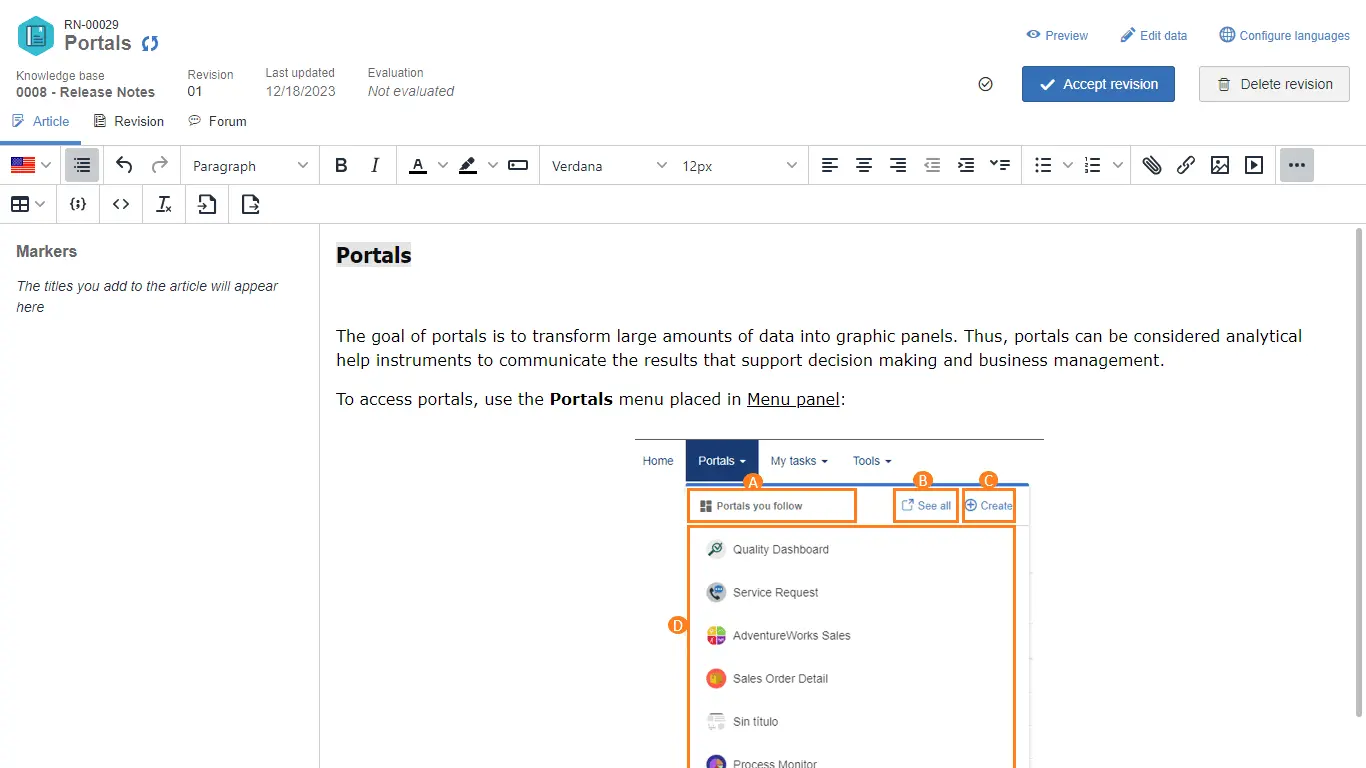Viewport: 1366px width, 768px height.
Task: Insert a link using the chain icon
Action: [1186, 166]
